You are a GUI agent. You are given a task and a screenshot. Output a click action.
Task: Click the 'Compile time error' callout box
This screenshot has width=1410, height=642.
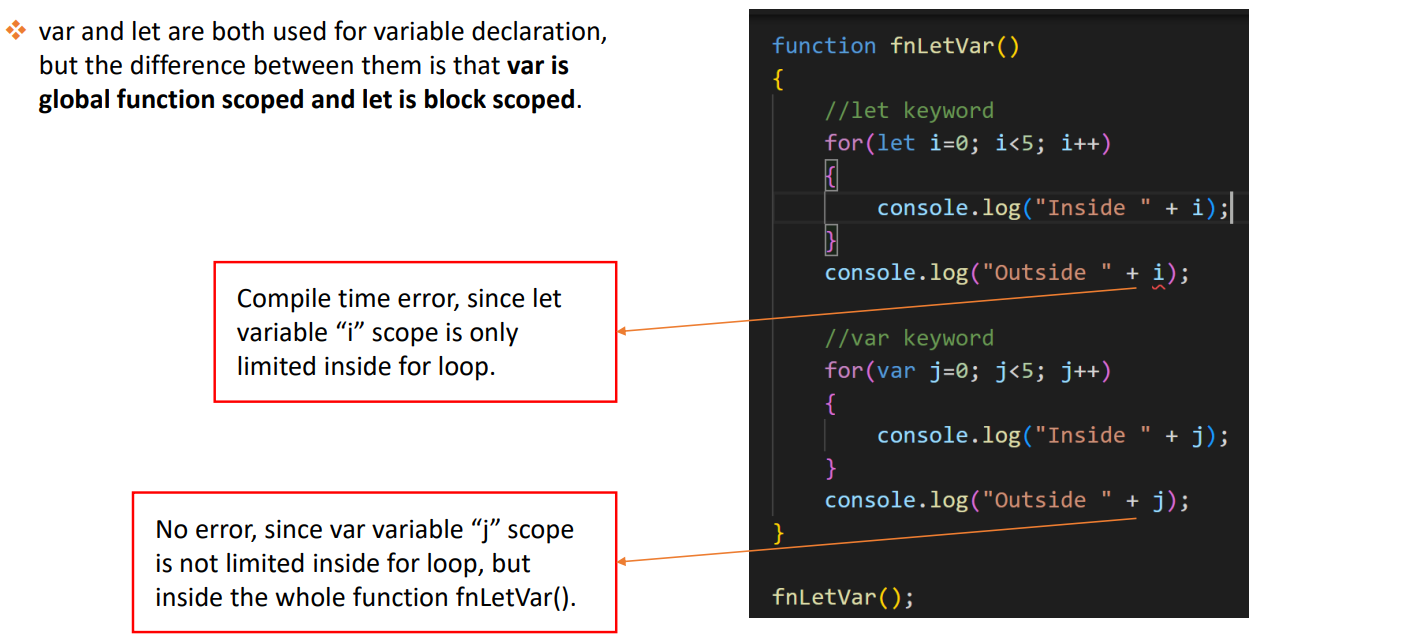(x=415, y=332)
